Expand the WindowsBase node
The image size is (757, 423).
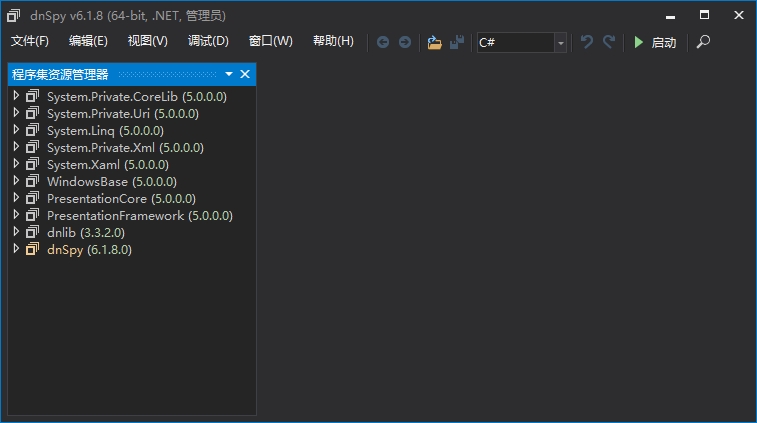(x=16, y=181)
